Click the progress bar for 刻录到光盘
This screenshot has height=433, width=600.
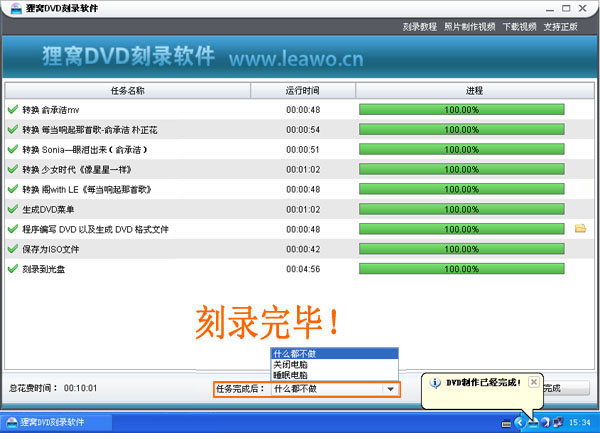461,269
